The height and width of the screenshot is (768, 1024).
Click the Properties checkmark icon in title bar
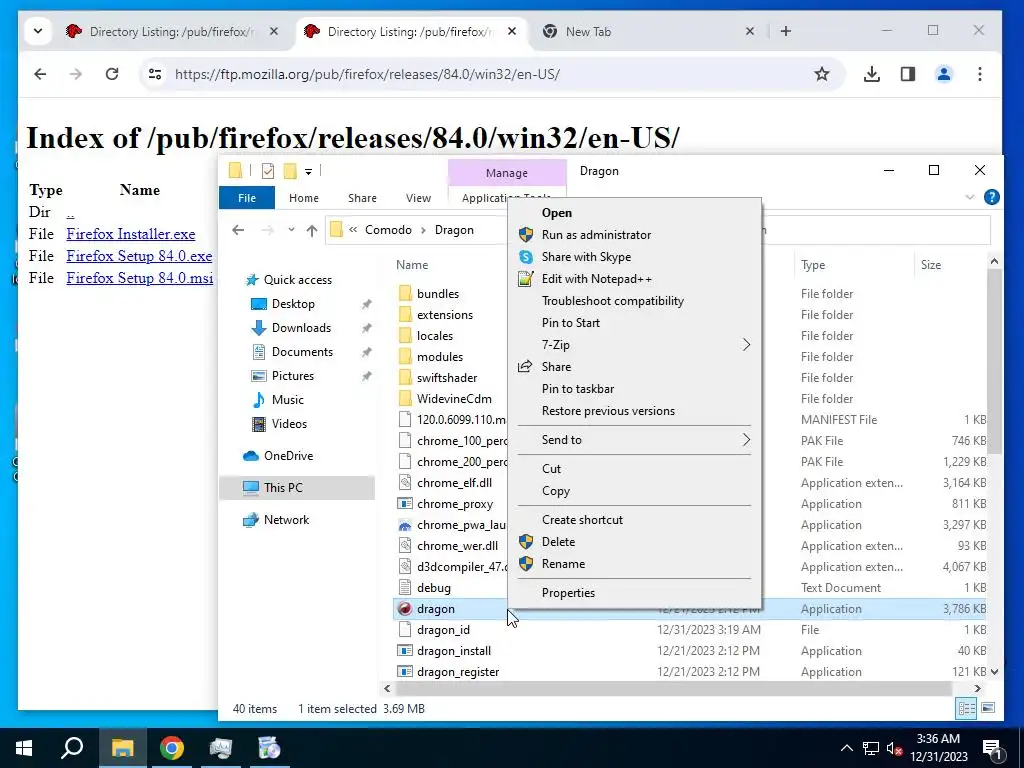click(x=268, y=171)
